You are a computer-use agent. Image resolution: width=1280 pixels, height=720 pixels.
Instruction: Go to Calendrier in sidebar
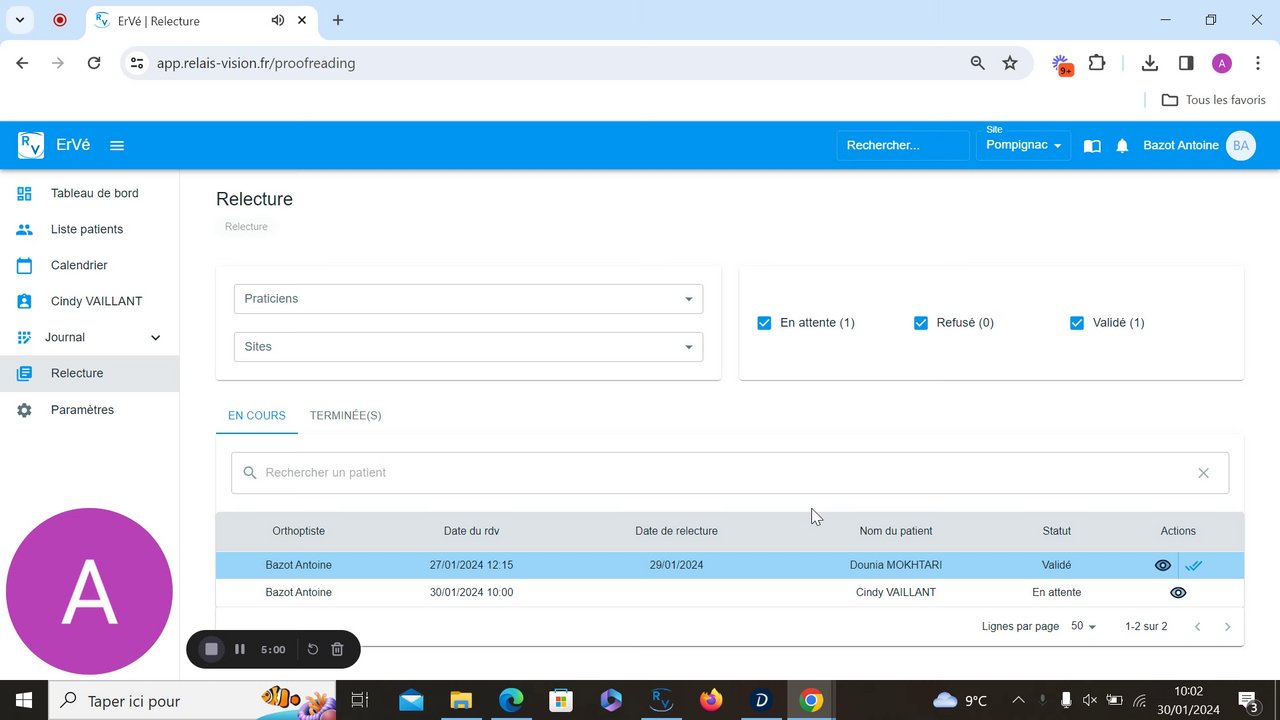(x=90, y=265)
